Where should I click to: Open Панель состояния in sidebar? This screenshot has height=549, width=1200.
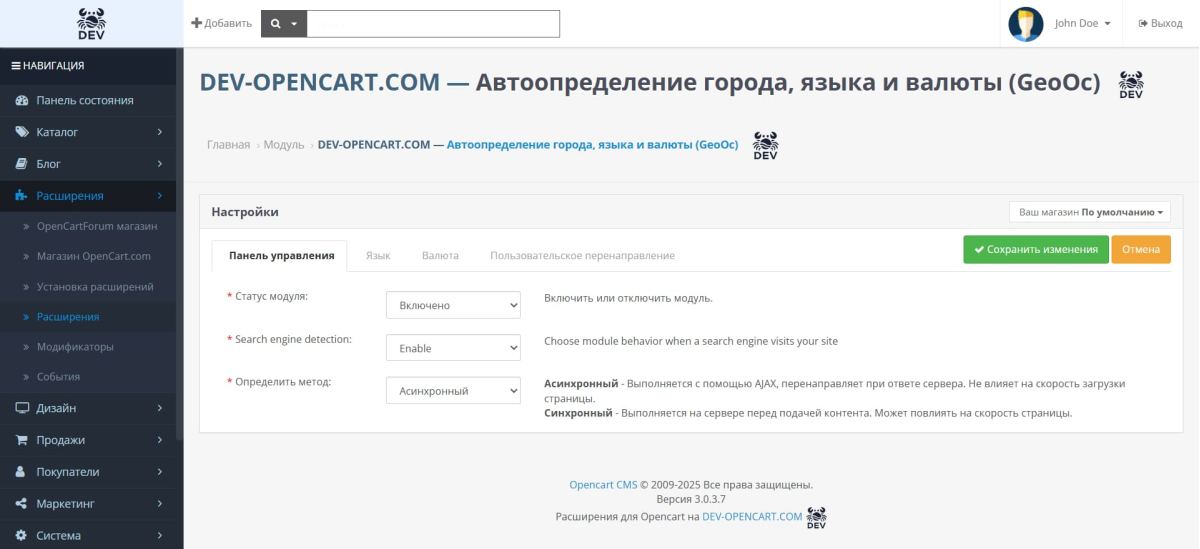(85, 100)
